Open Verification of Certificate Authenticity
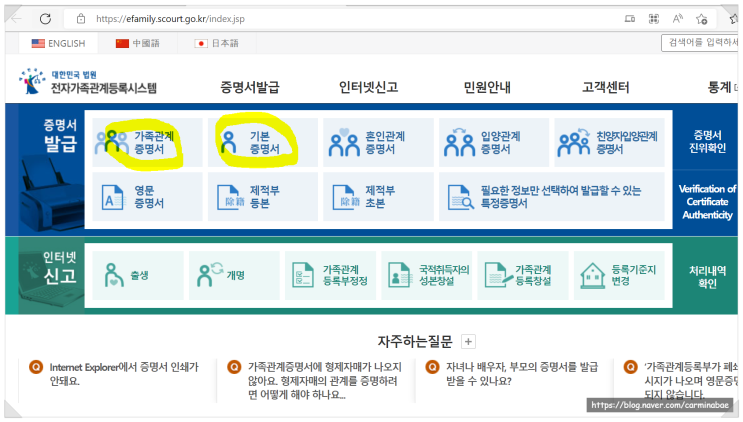This screenshot has width=743, height=422. [x=707, y=202]
